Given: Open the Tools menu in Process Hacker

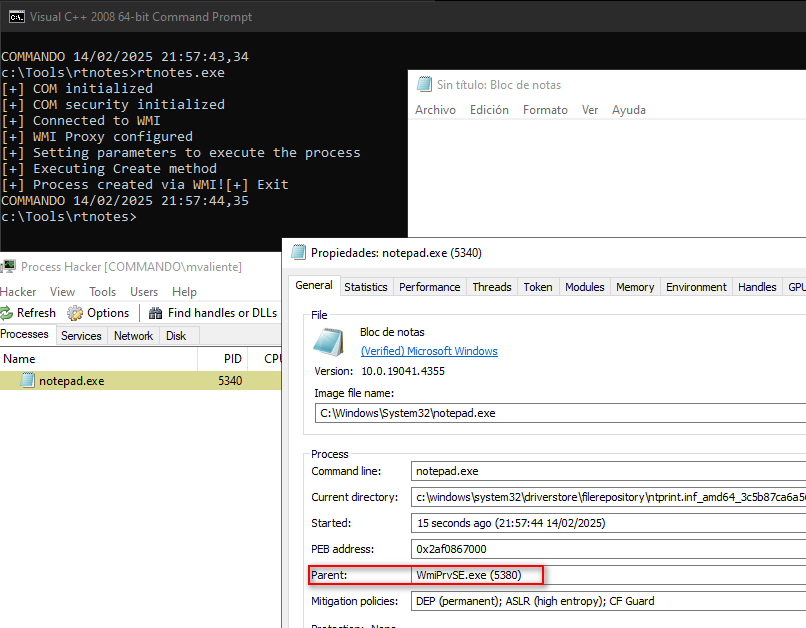Looking at the screenshot, I should pos(102,292).
